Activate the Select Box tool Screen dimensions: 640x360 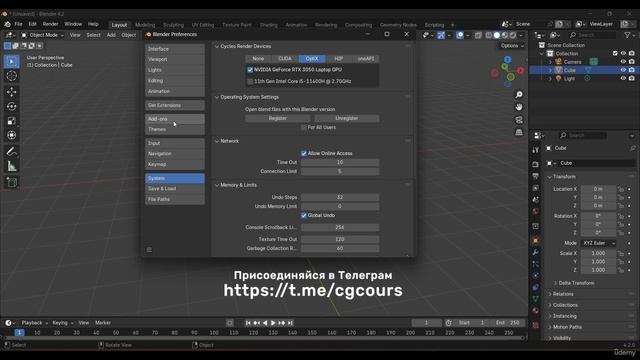[11, 61]
